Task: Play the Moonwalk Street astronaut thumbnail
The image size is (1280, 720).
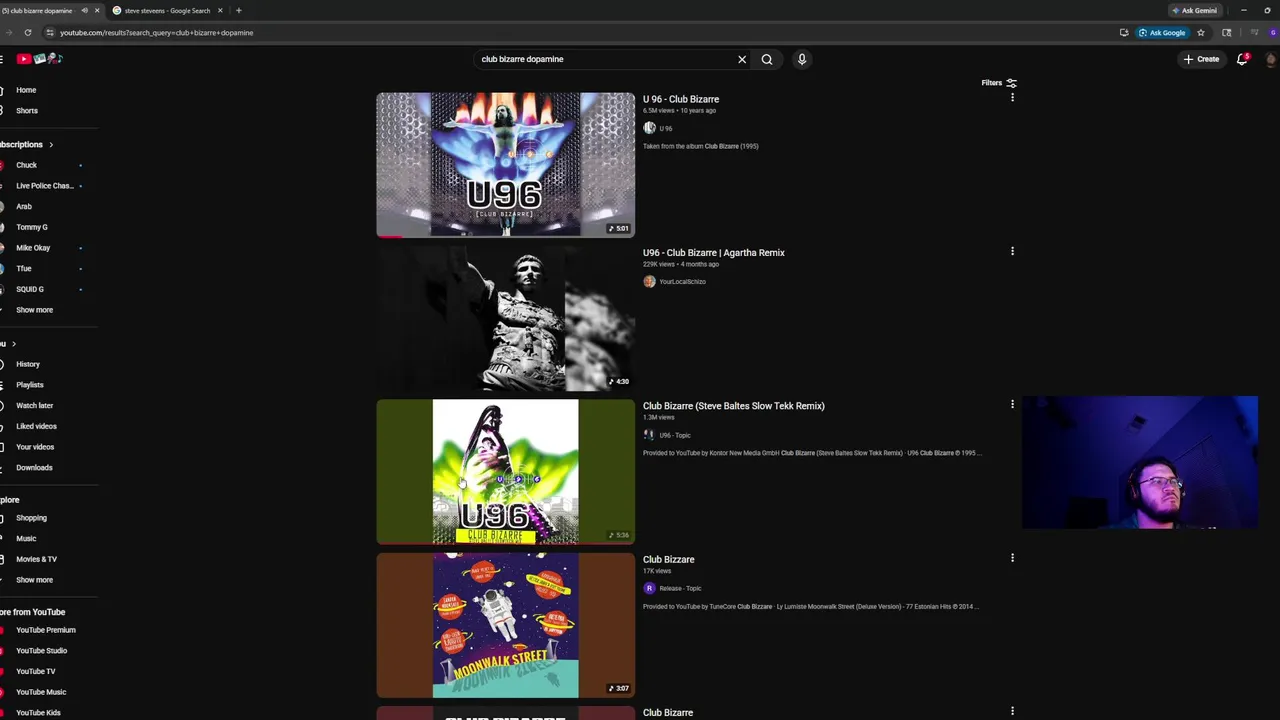Action: pyautogui.click(x=505, y=625)
